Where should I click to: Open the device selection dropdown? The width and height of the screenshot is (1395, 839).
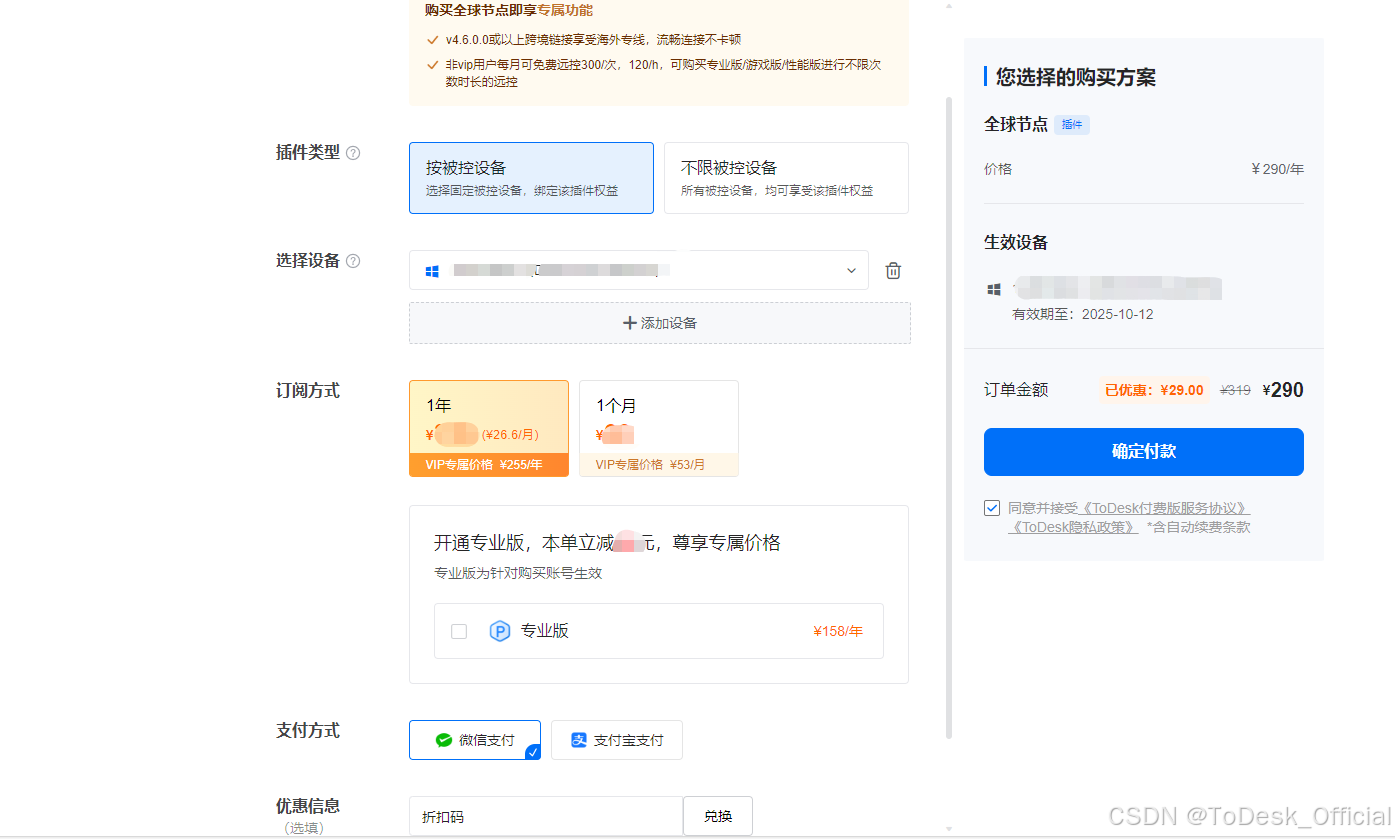639,270
